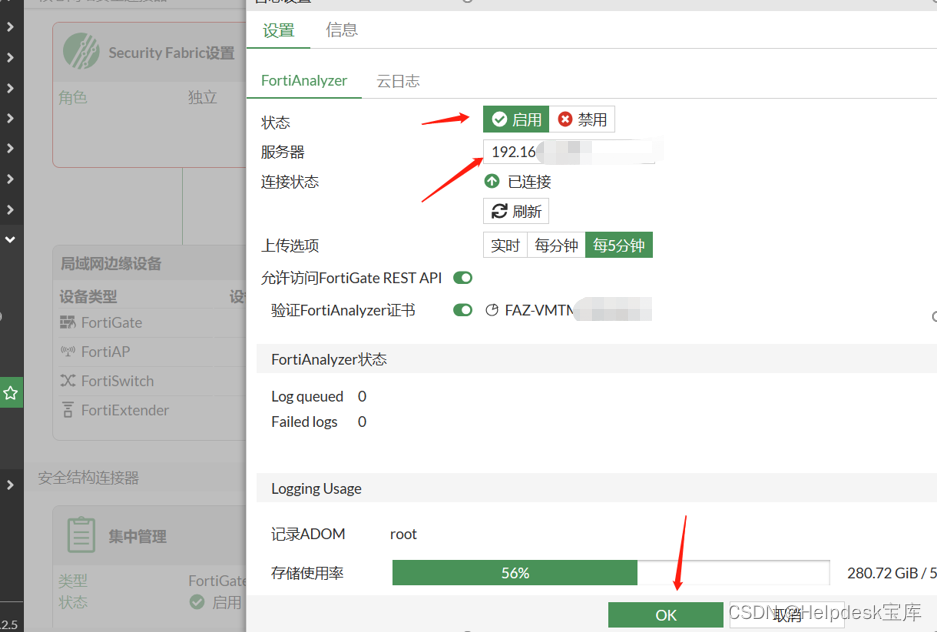Click the 集中管理 card title
The height and width of the screenshot is (632, 937).
point(137,536)
